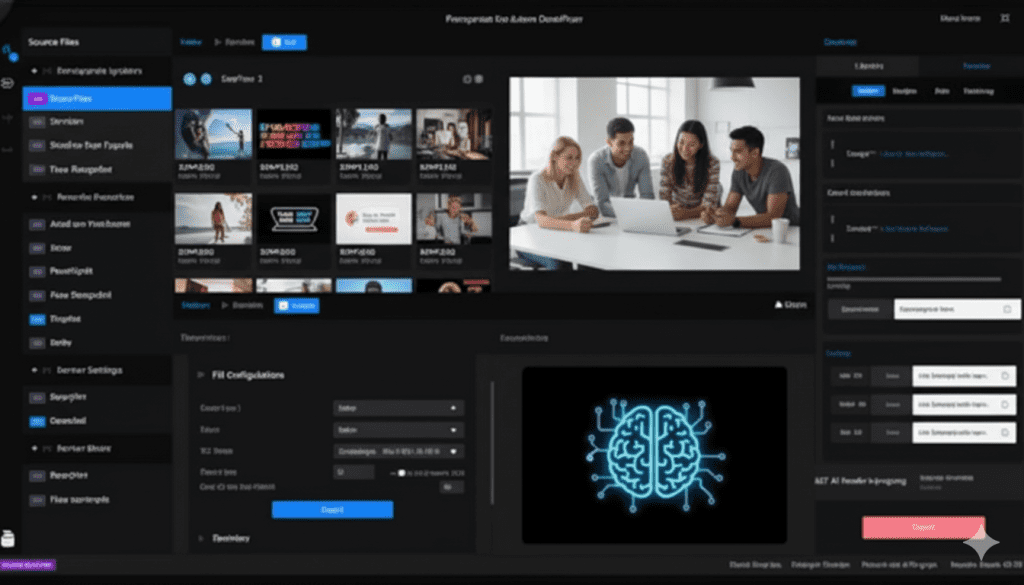Toggle the square control beside the size input
This screenshot has height=585, width=1024.
(451, 487)
